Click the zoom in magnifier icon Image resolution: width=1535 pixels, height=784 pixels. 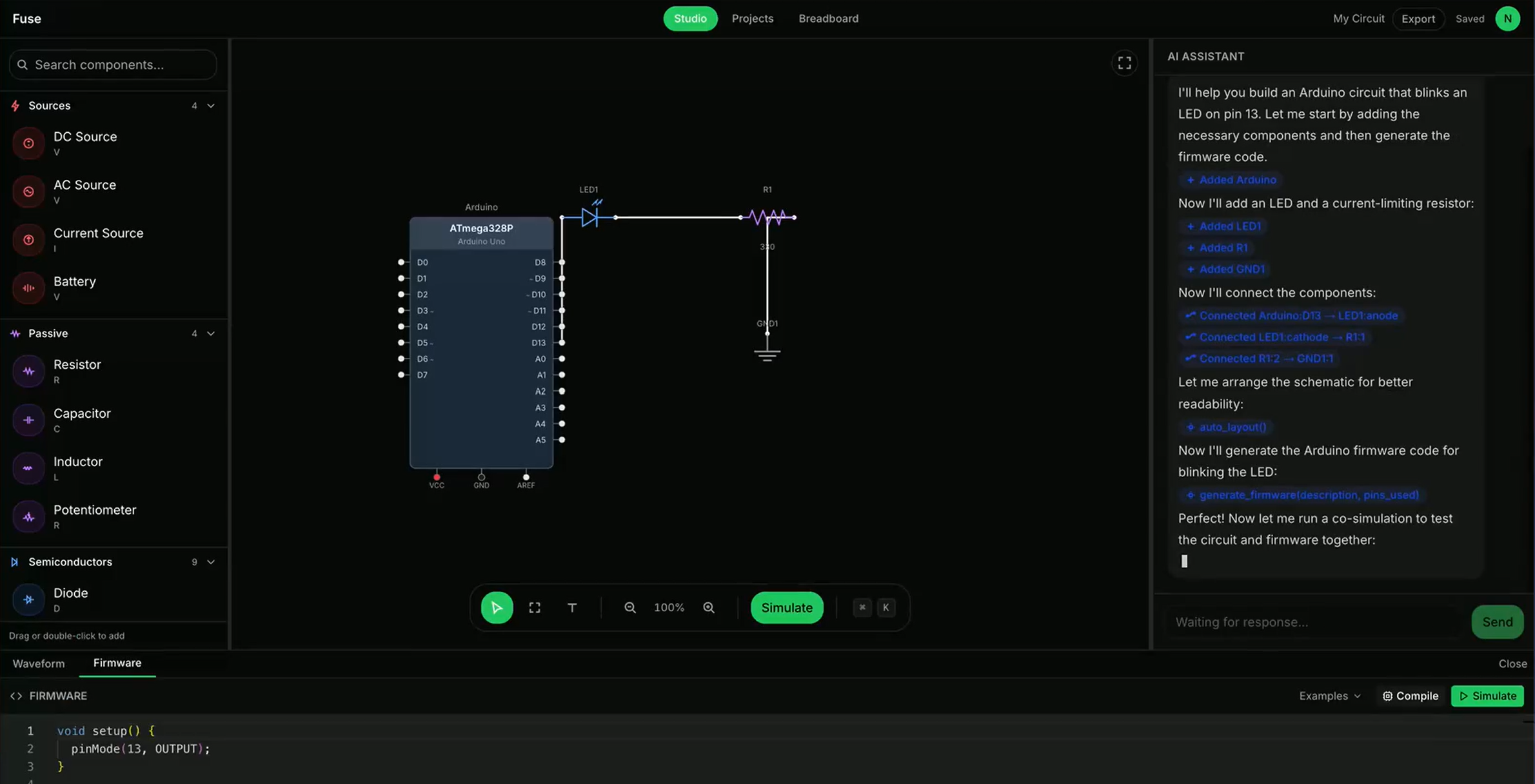click(709, 607)
